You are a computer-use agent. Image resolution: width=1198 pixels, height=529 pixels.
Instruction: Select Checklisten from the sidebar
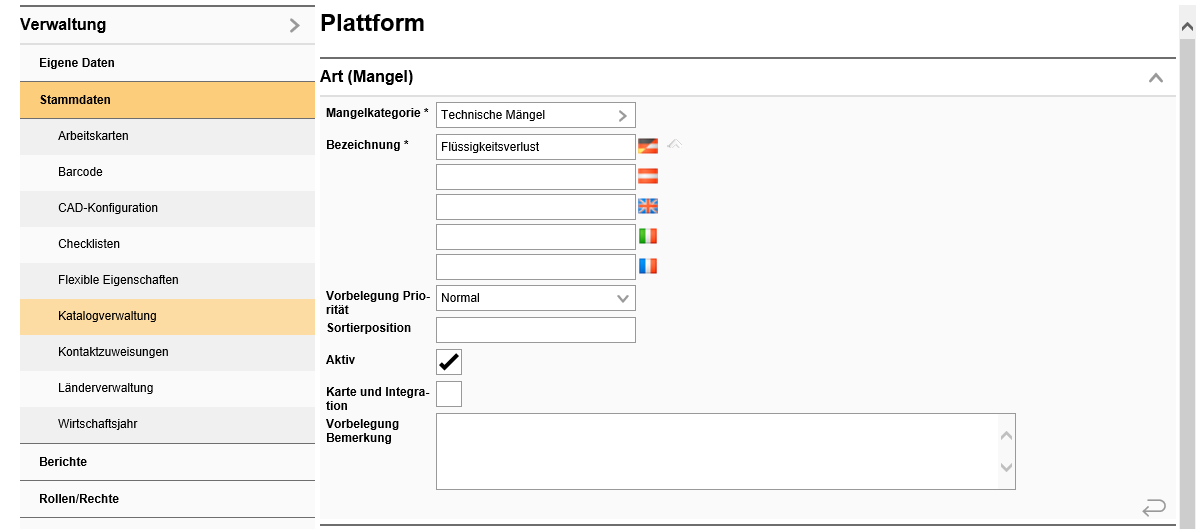89,244
